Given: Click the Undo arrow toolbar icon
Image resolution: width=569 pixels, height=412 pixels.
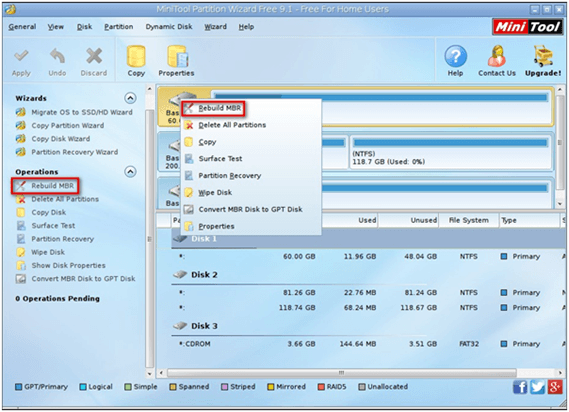Looking at the screenshot, I should point(57,56).
